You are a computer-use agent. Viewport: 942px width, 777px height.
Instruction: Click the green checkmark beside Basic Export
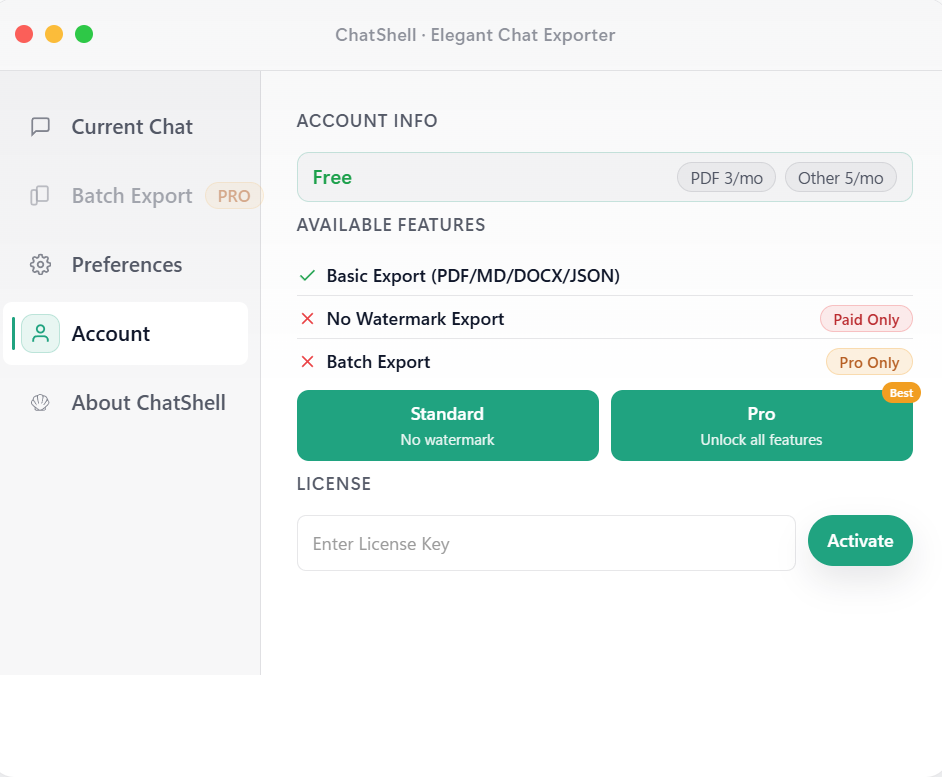click(x=308, y=276)
